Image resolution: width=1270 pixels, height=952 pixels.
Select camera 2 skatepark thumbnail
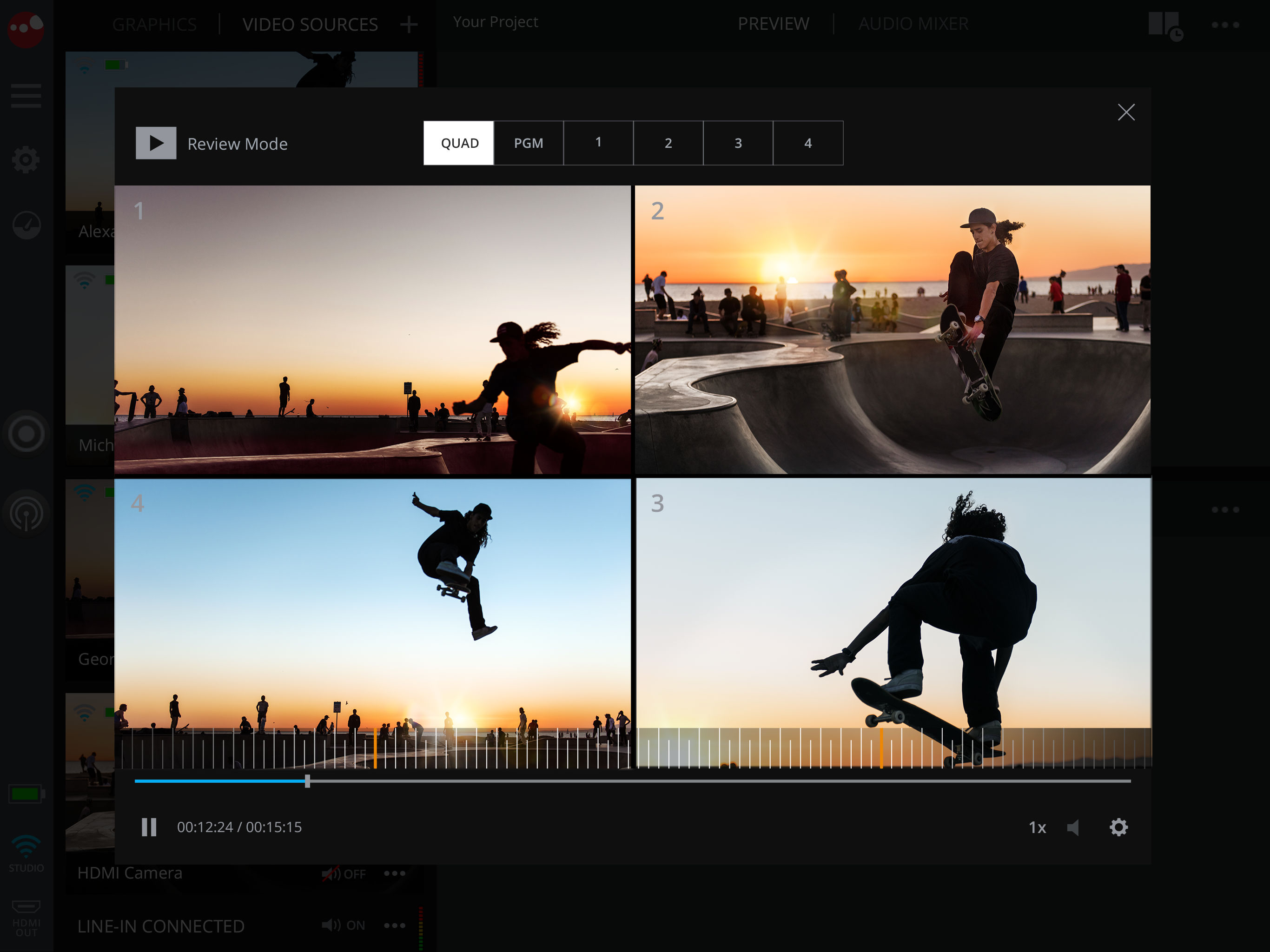coord(892,329)
